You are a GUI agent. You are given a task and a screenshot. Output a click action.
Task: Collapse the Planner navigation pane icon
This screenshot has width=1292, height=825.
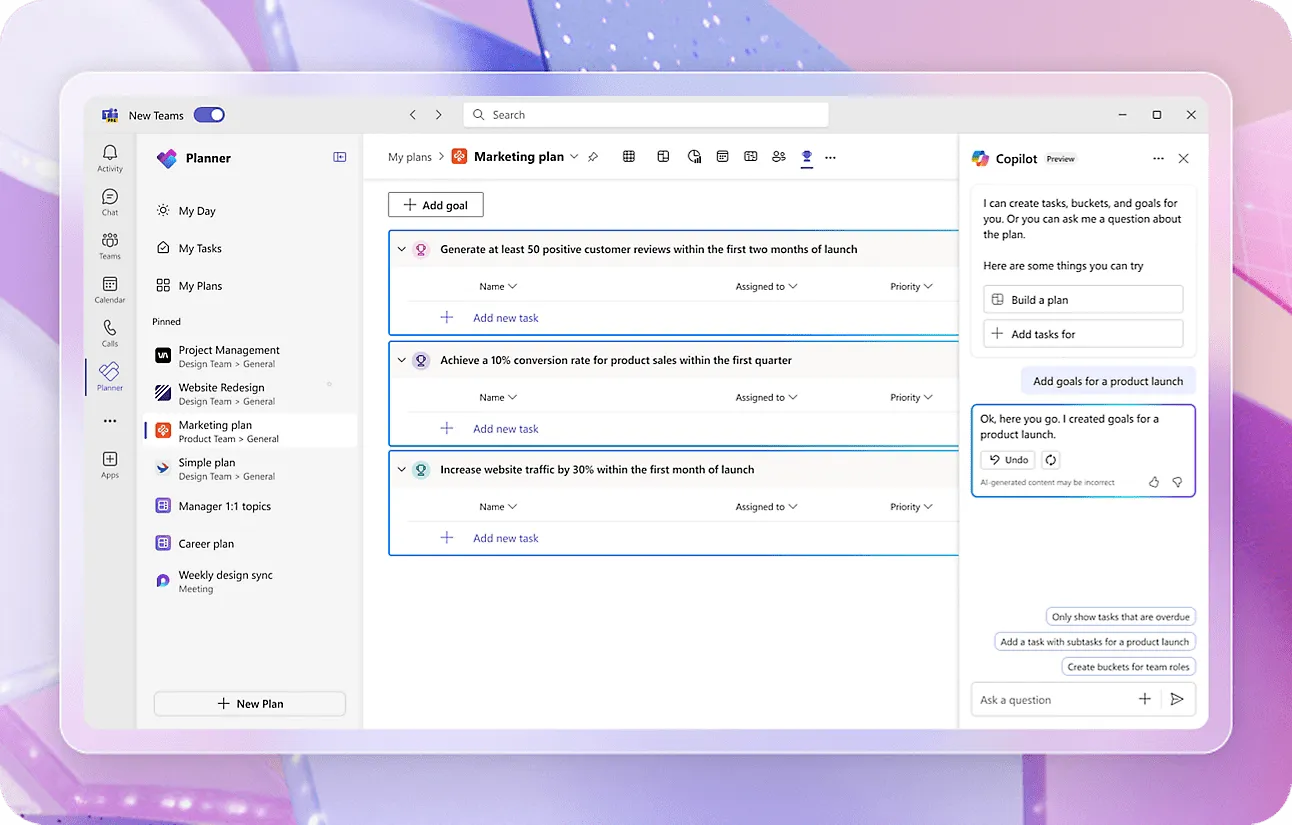pyautogui.click(x=340, y=157)
